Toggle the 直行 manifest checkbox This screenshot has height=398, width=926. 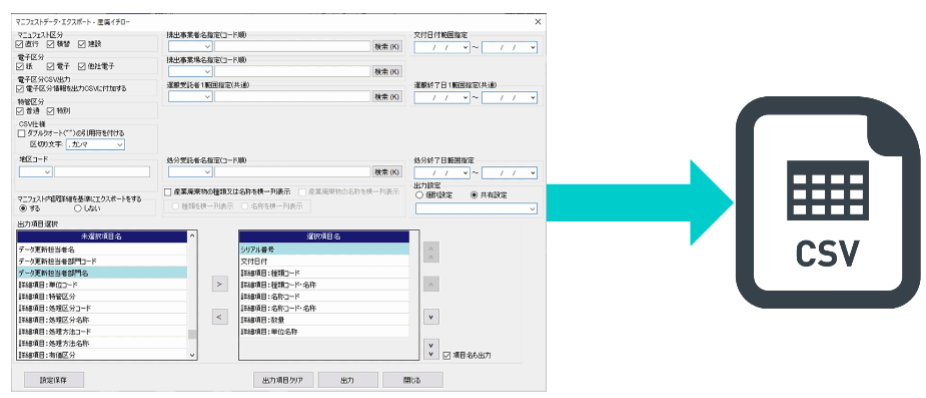(x=20, y=44)
